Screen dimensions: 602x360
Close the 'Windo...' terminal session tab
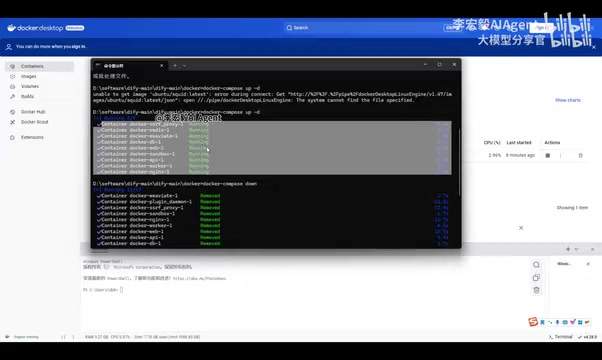click(588, 264)
